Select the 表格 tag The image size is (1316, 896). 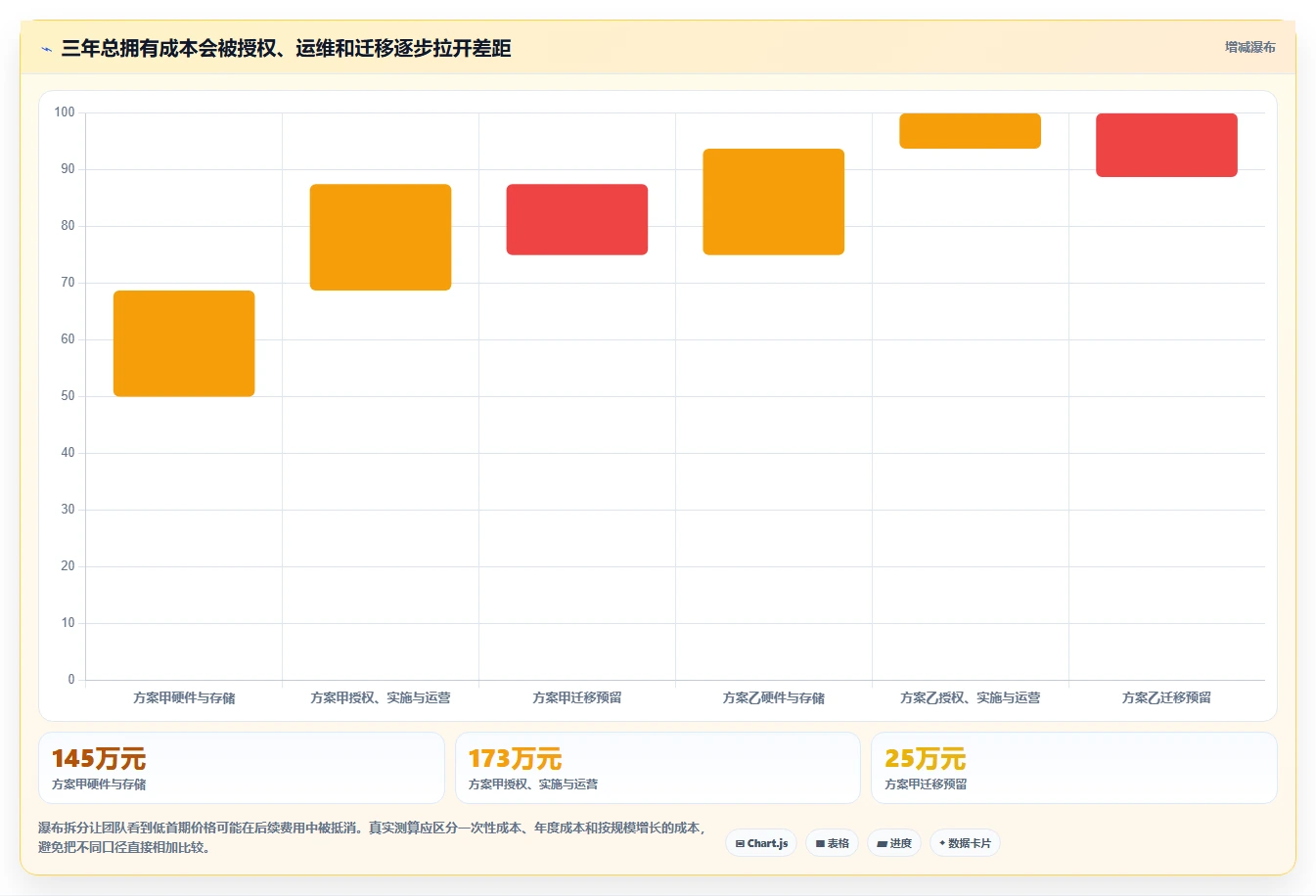(833, 843)
